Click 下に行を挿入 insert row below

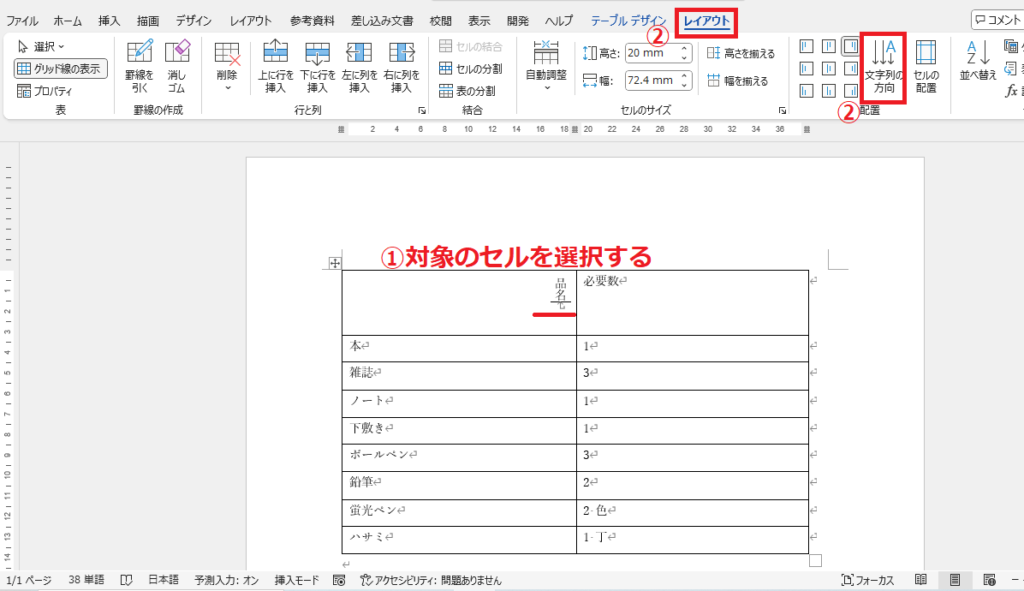coord(317,67)
